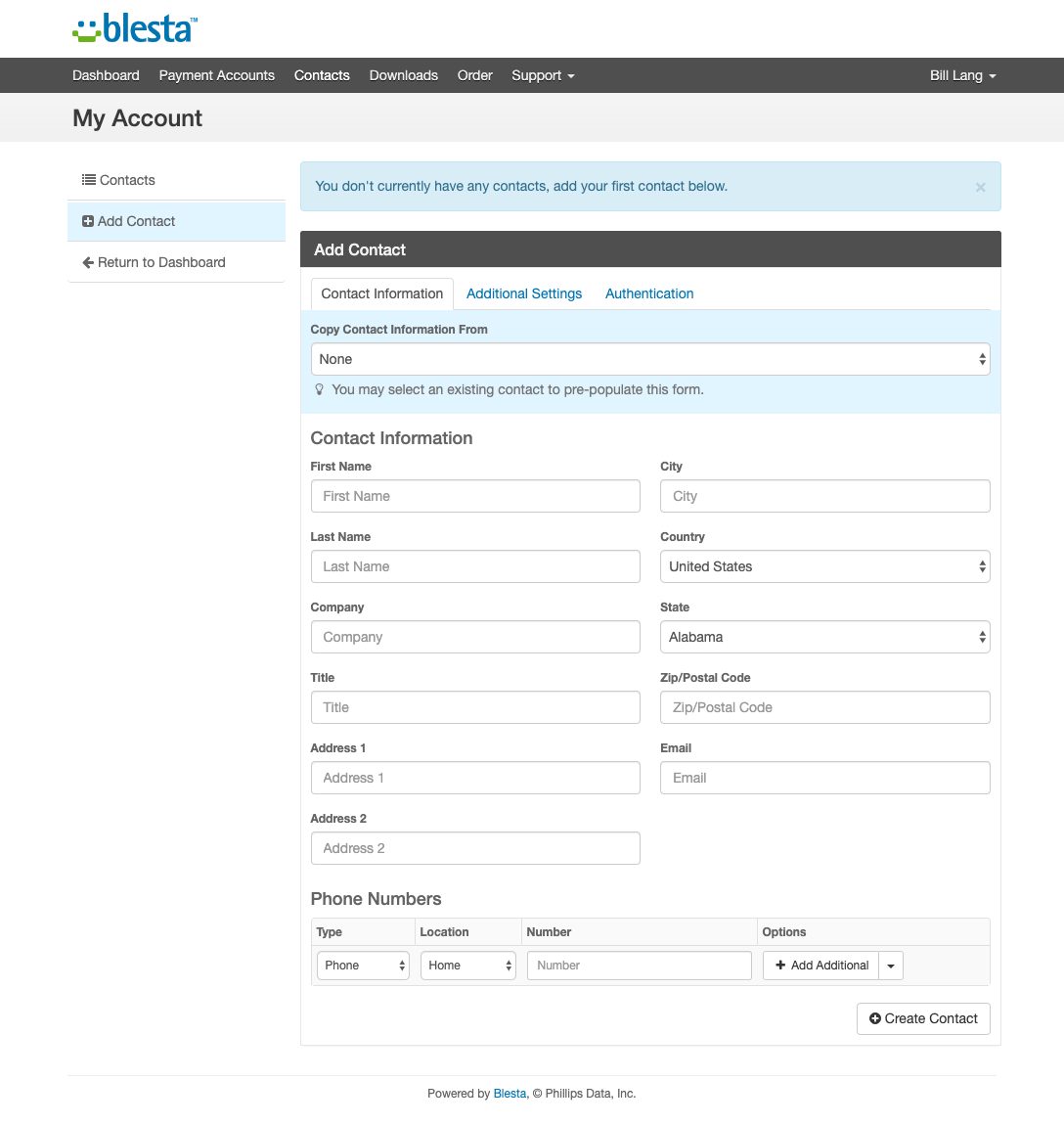Screen dimensions: 1064x1124
Task: Click the plus icon on Add Additional
Action: point(780,965)
